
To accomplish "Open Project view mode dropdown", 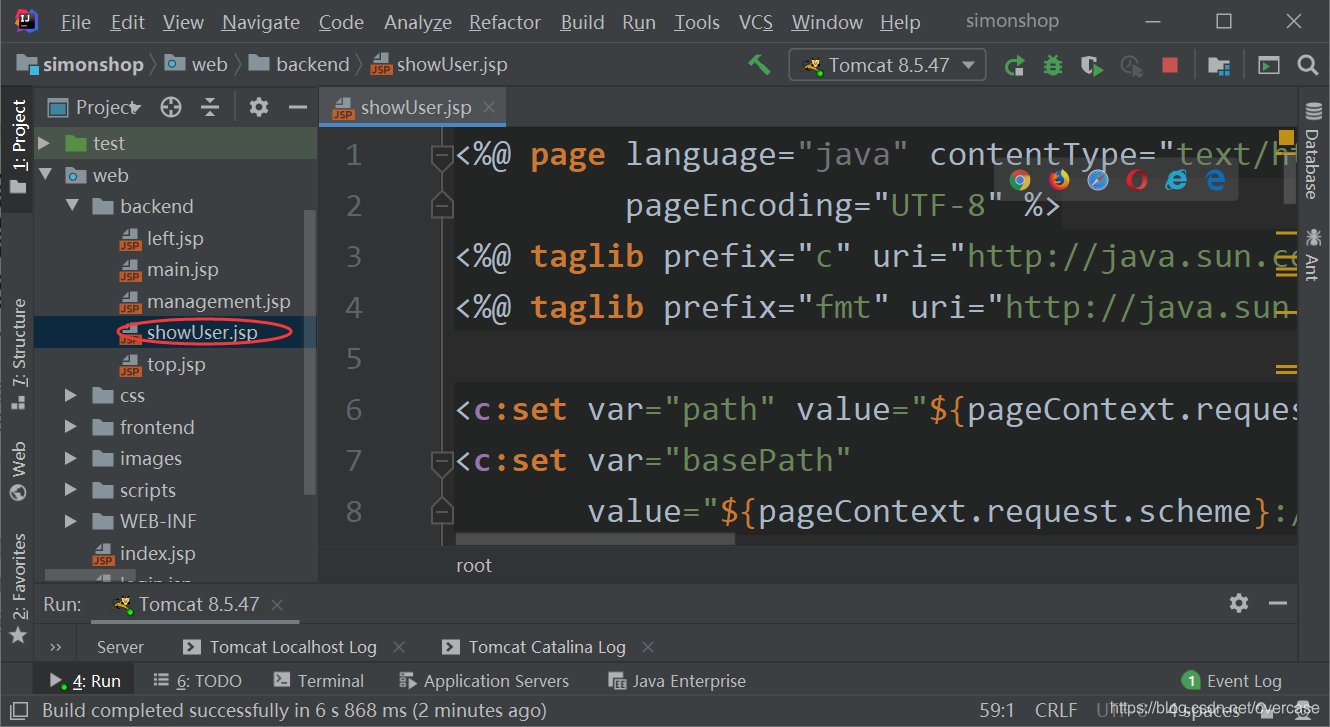I will (95, 107).
